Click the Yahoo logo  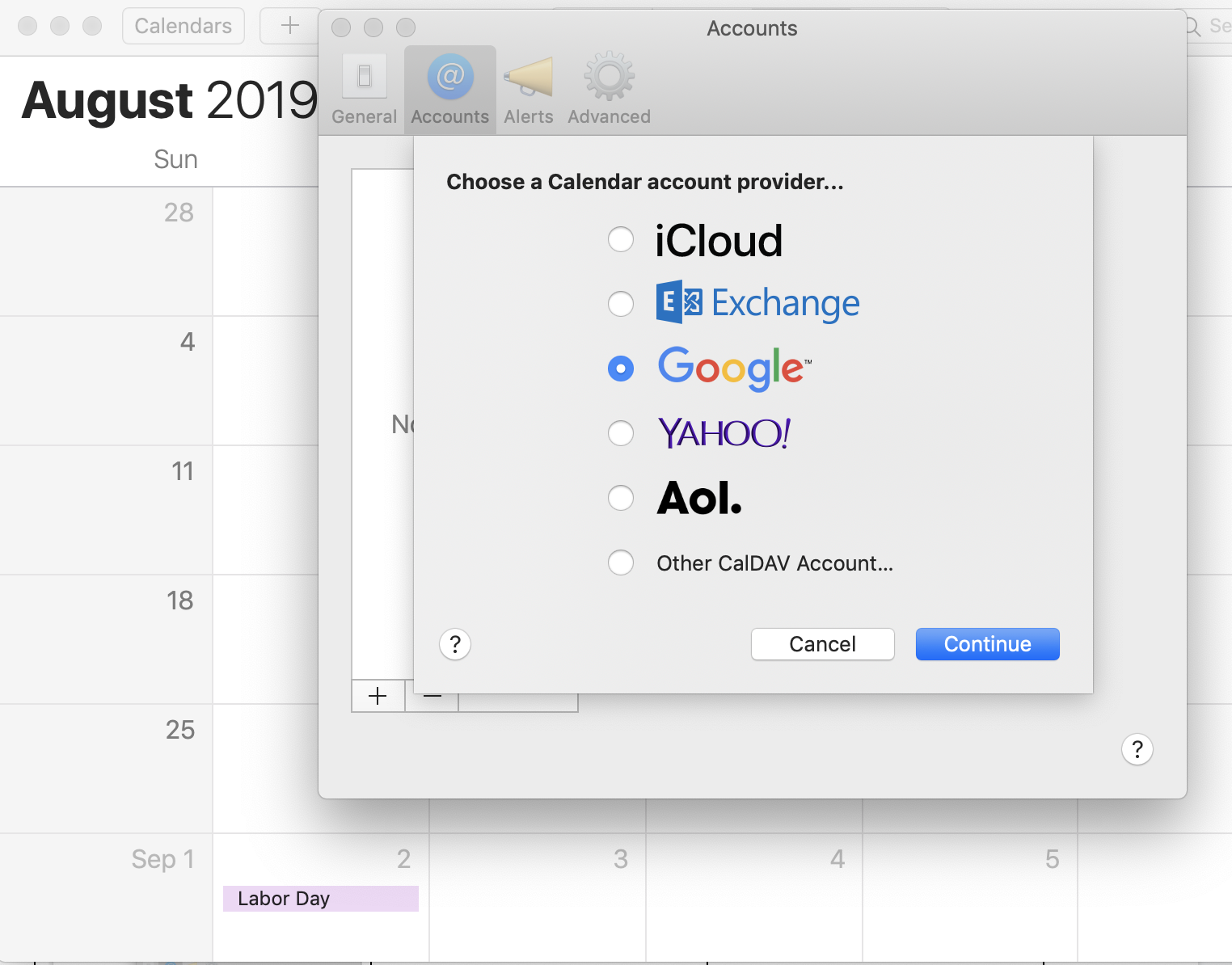(724, 433)
